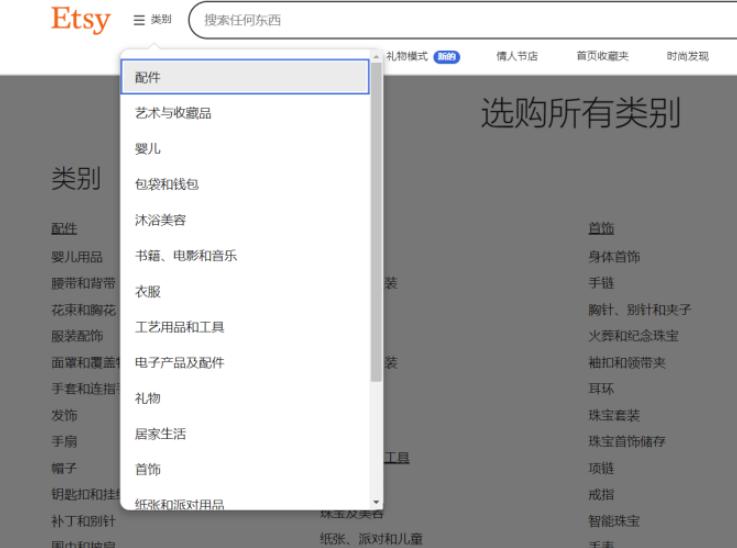Open the 发饰 subcategory link
The width and height of the screenshot is (737, 548).
tap(64, 415)
